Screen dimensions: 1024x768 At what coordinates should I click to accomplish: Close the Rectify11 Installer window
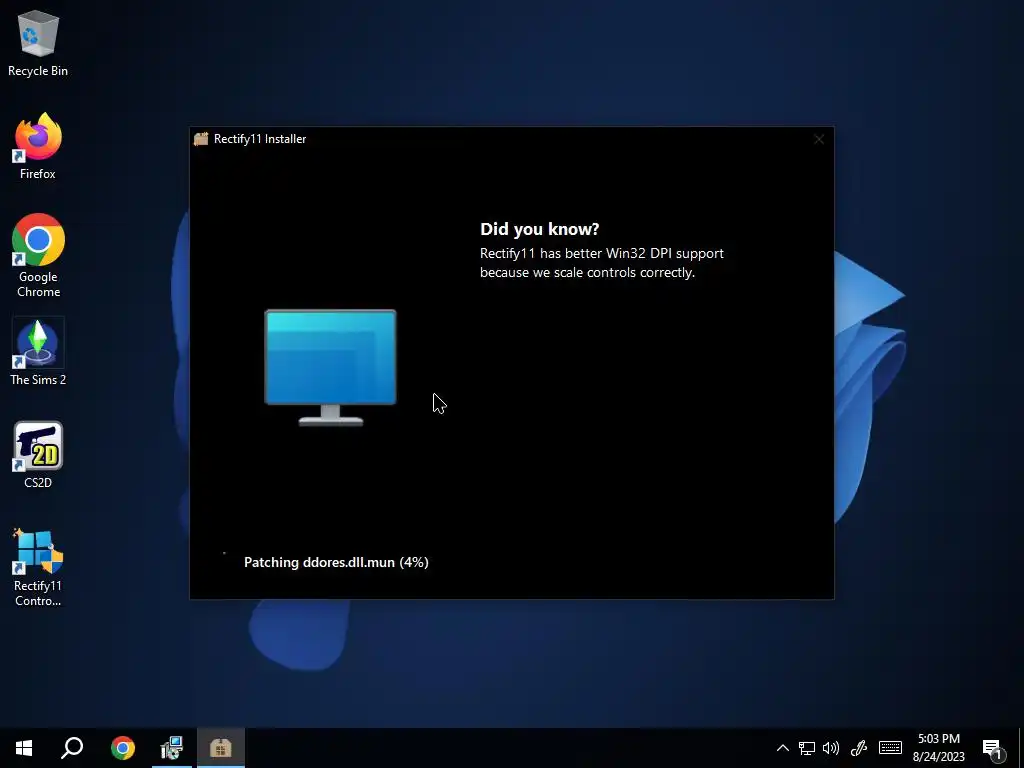[819, 139]
